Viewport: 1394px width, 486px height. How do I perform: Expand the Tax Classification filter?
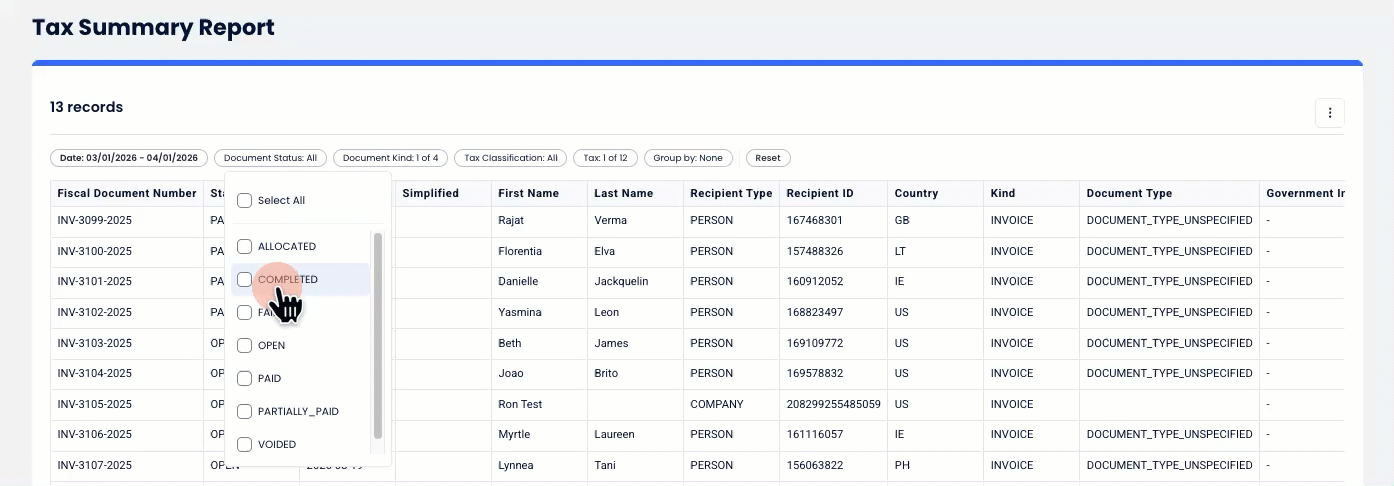[510, 158]
